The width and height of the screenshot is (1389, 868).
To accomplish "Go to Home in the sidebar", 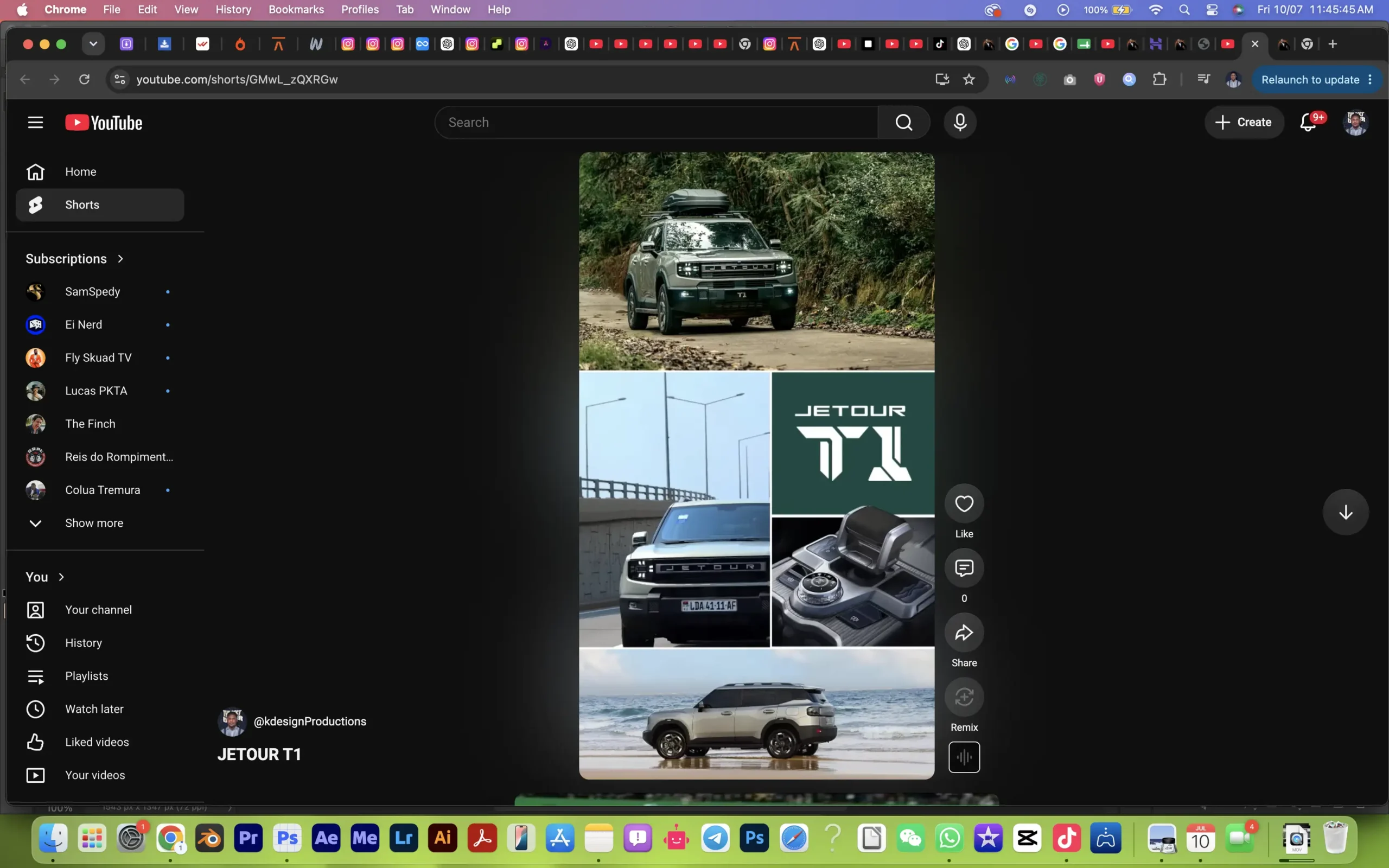I will pos(100,171).
